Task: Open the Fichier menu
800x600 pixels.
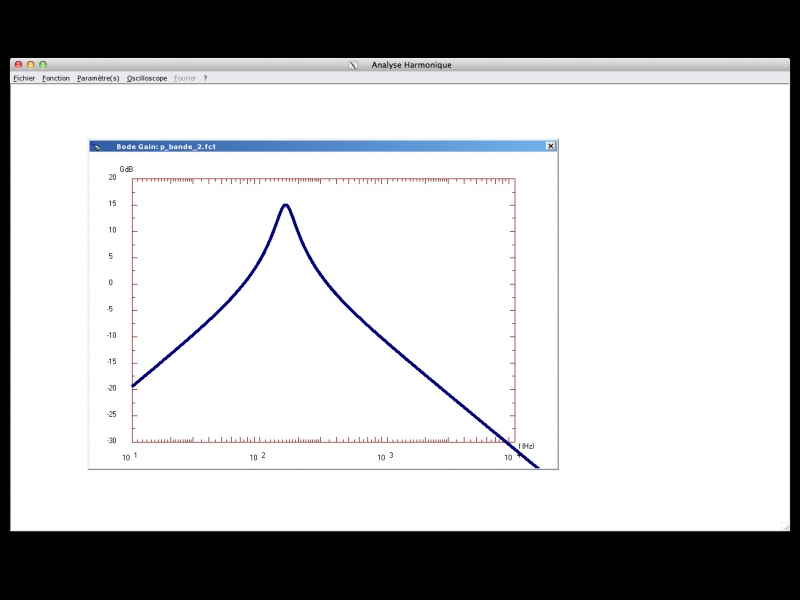Action: tap(24, 78)
